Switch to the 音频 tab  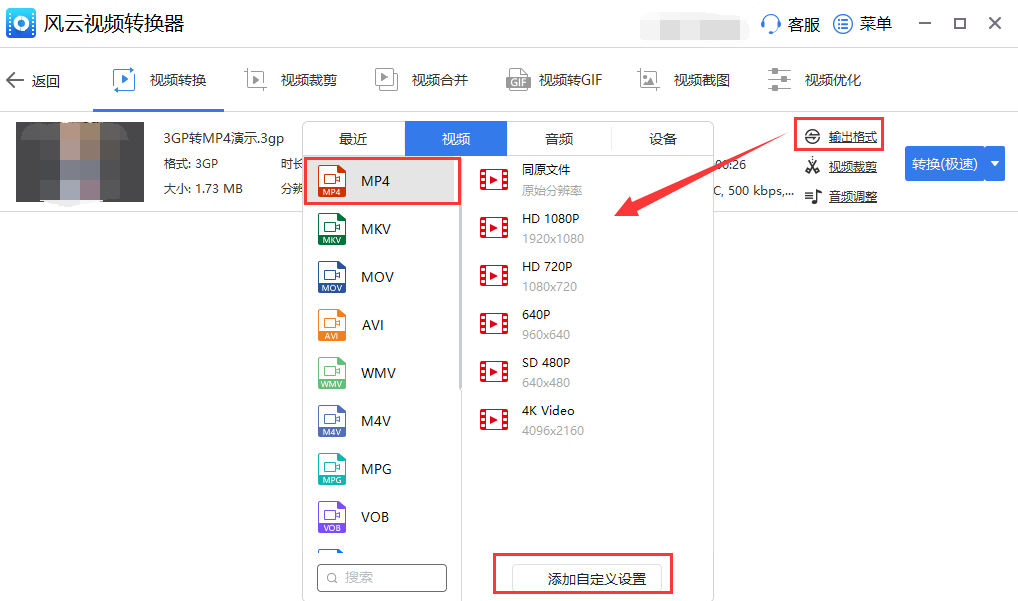[559, 138]
